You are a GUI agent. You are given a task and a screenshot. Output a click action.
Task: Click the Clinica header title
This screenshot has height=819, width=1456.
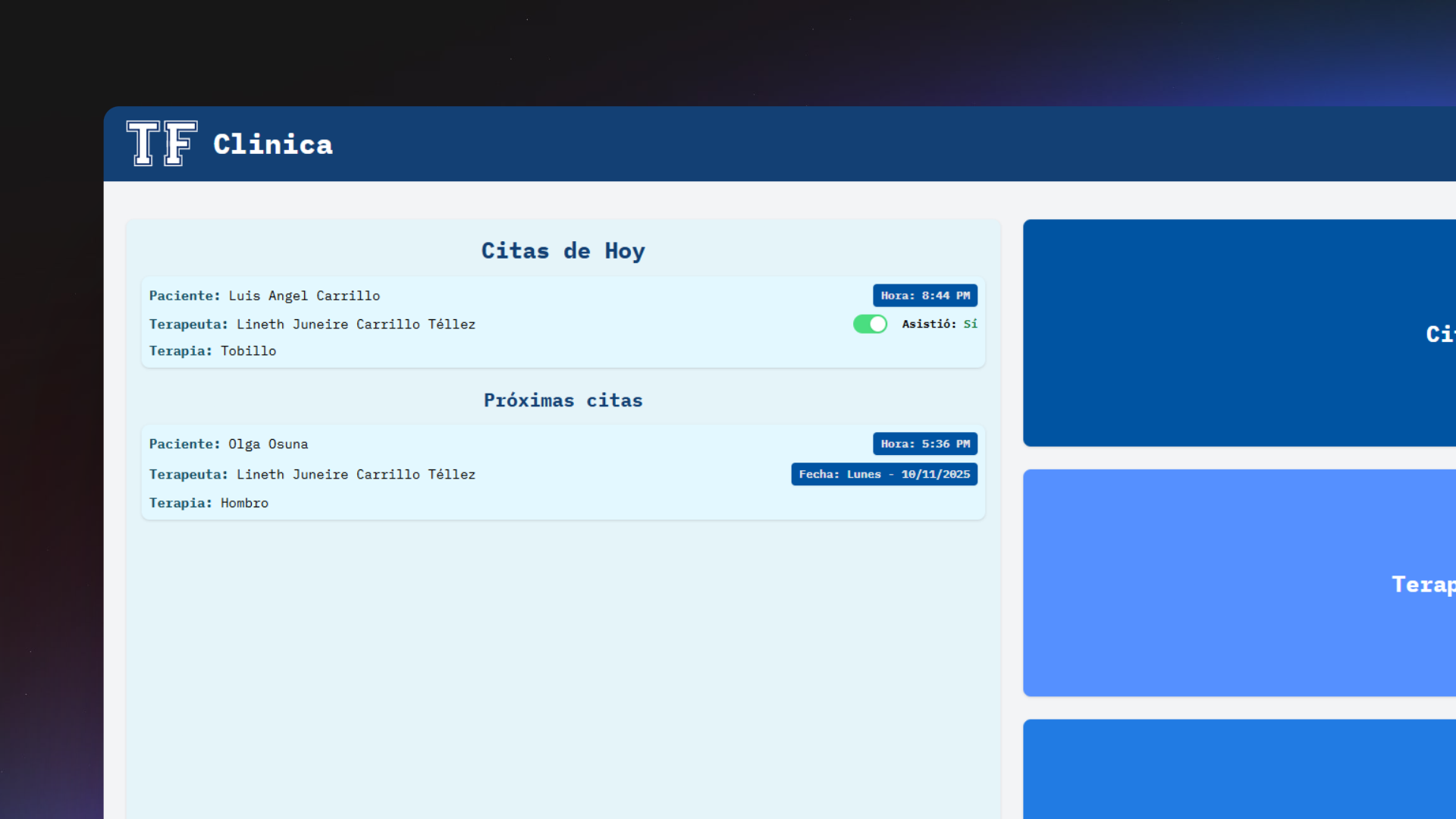[x=273, y=144]
